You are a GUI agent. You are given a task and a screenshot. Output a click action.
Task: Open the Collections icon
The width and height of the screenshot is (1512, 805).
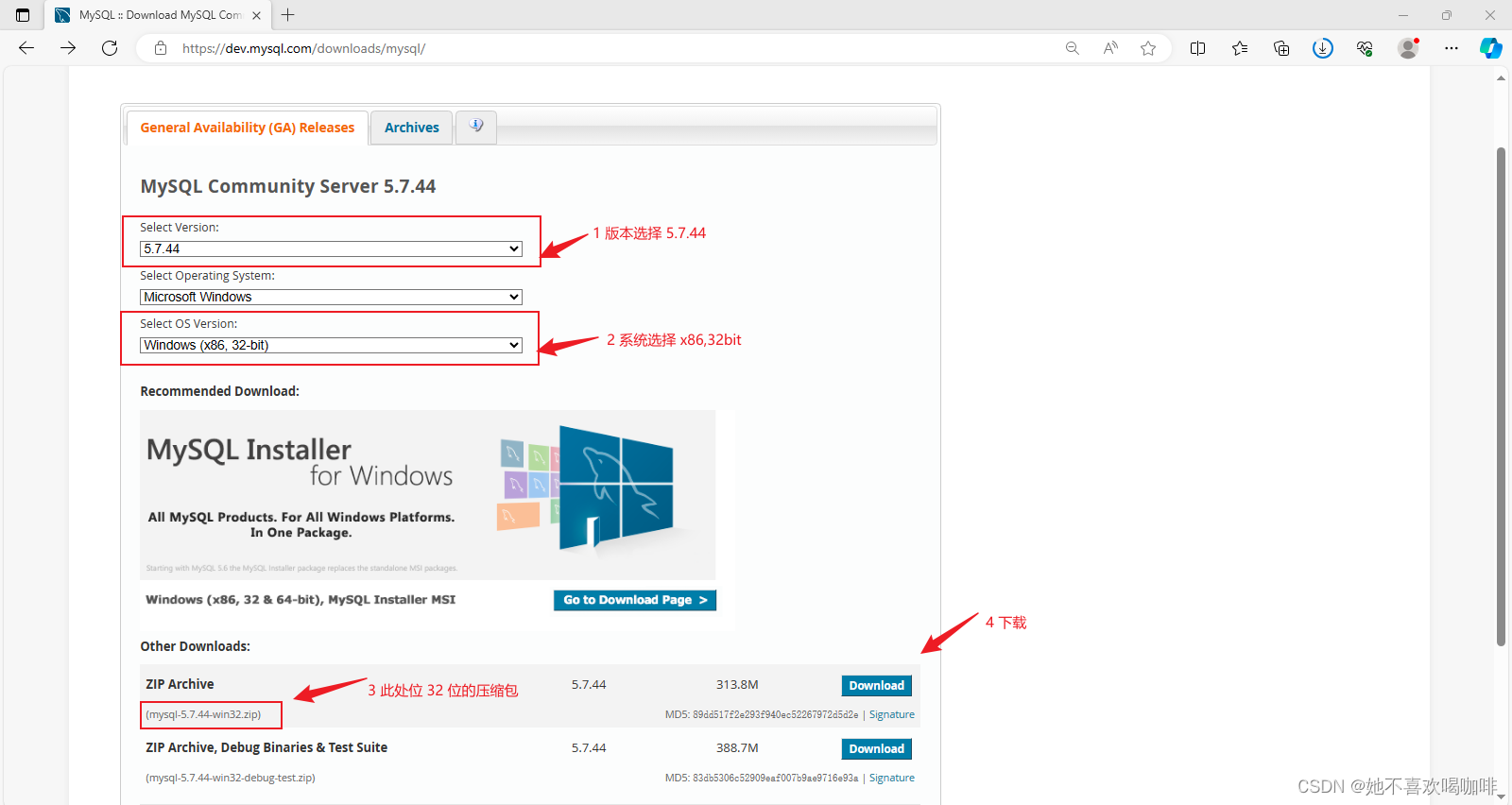[1281, 48]
